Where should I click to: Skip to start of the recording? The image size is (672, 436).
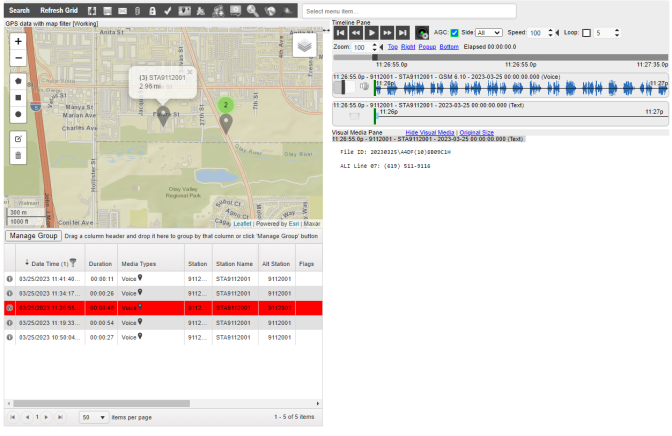tap(340, 33)
